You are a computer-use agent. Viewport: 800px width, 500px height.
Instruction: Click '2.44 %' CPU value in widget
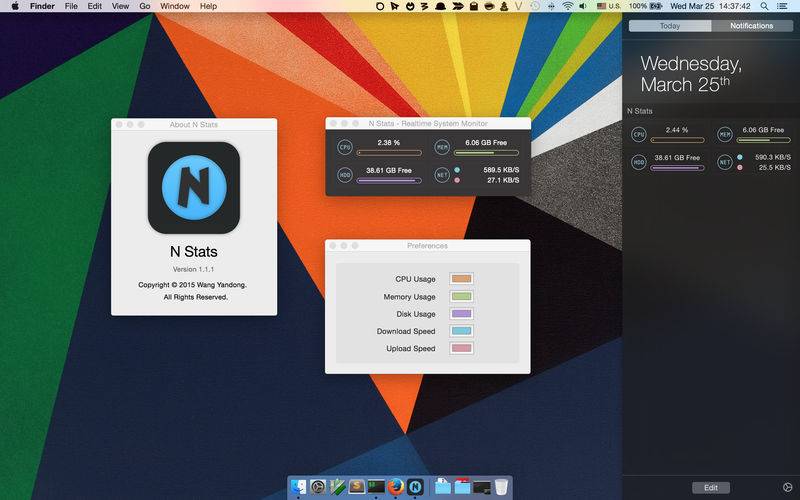coord(677,130)
